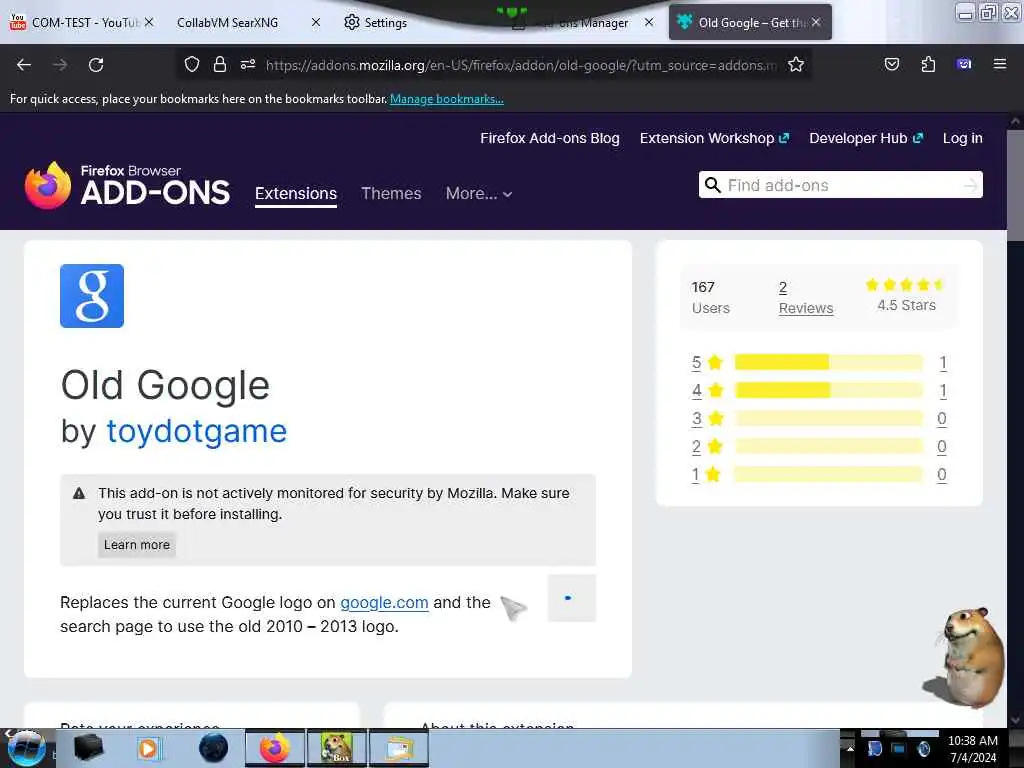Open the Firefox Add-ons Blog link
This screenshot has height=768, width=1024.
coord(550,138)
